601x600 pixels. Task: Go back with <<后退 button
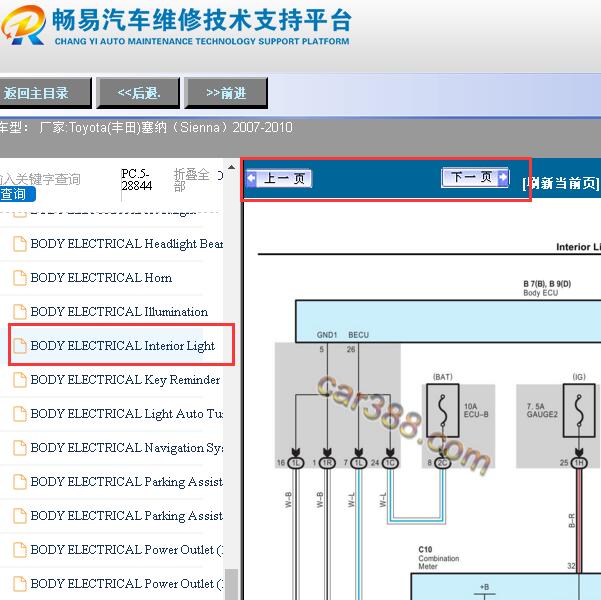[x=138, y=93]
